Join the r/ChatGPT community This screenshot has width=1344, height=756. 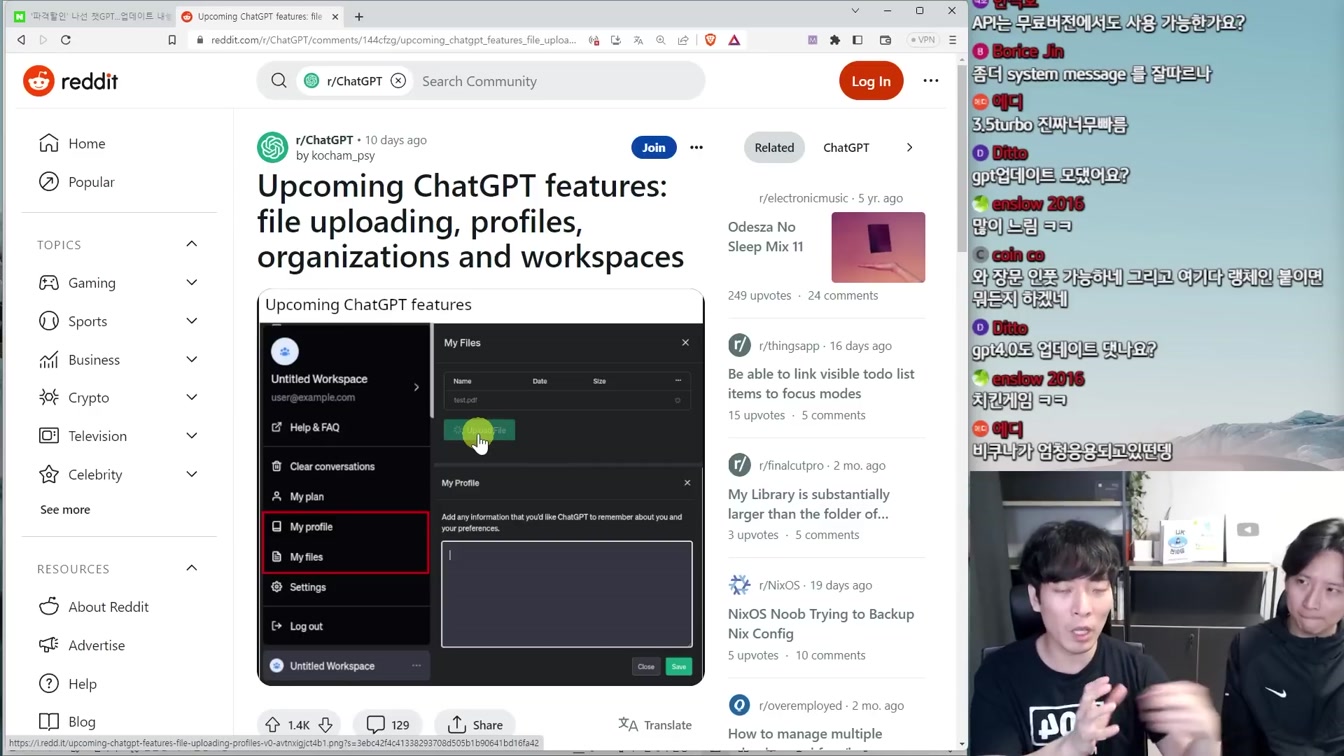(654, 147)
